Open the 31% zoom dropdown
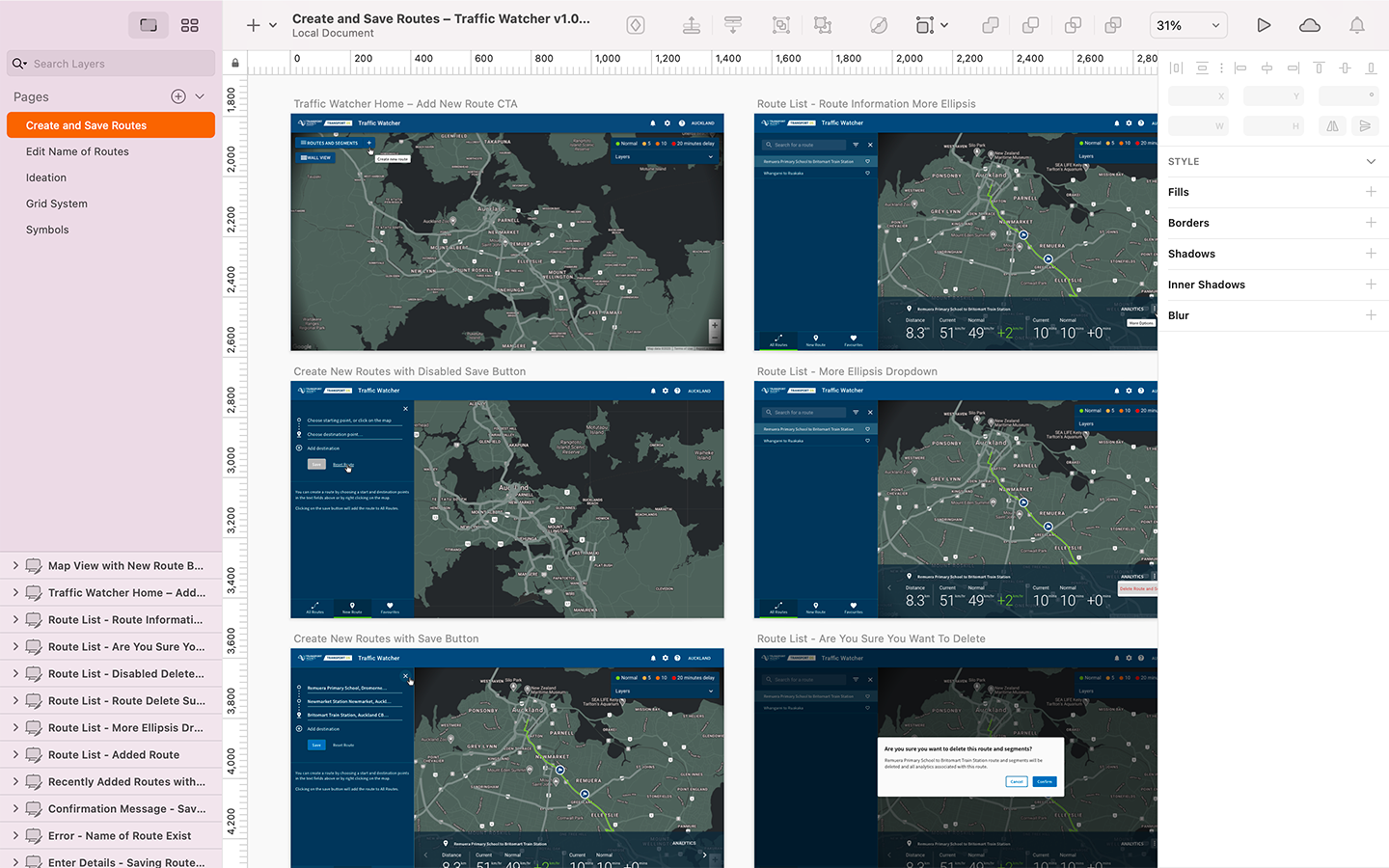The image size is (1389, 868). point(1188,26)
